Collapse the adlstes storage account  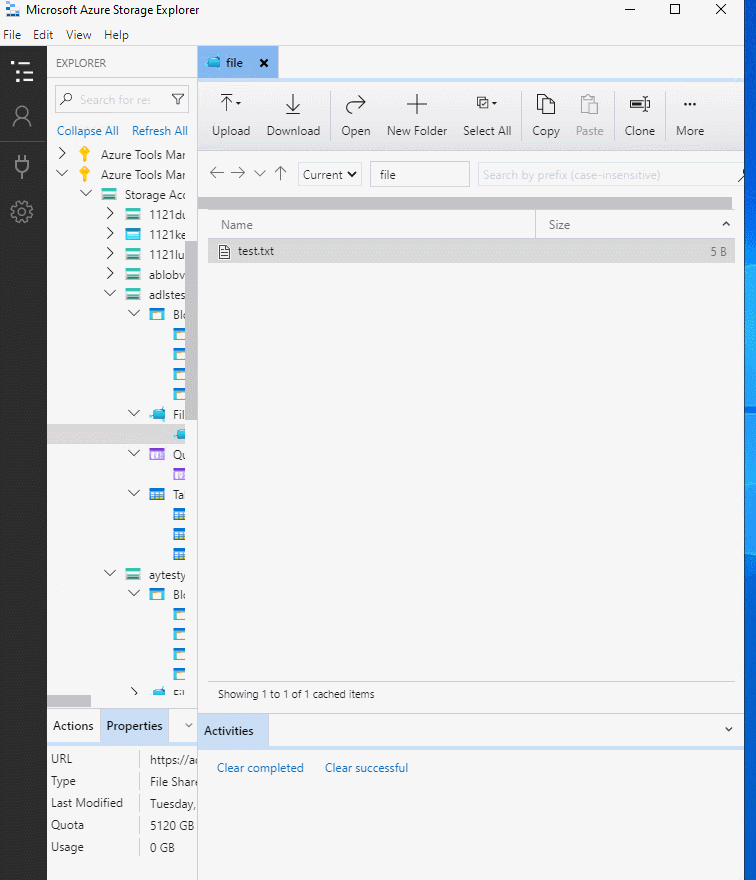[x=110, y=294]
